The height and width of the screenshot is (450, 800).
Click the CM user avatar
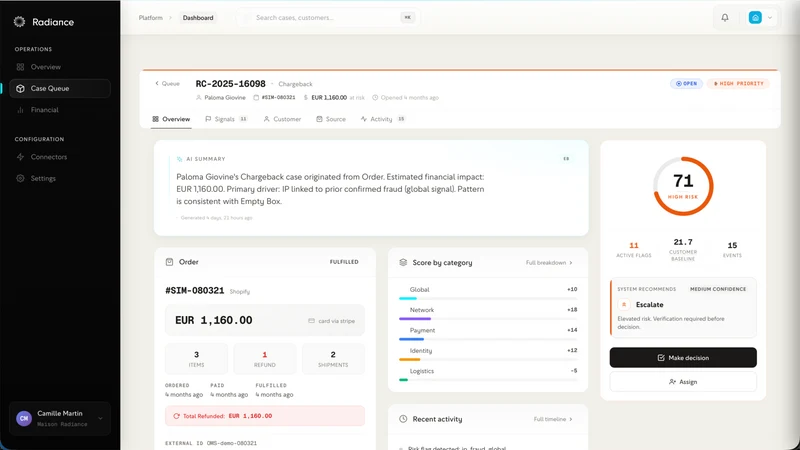coord(24,418)
